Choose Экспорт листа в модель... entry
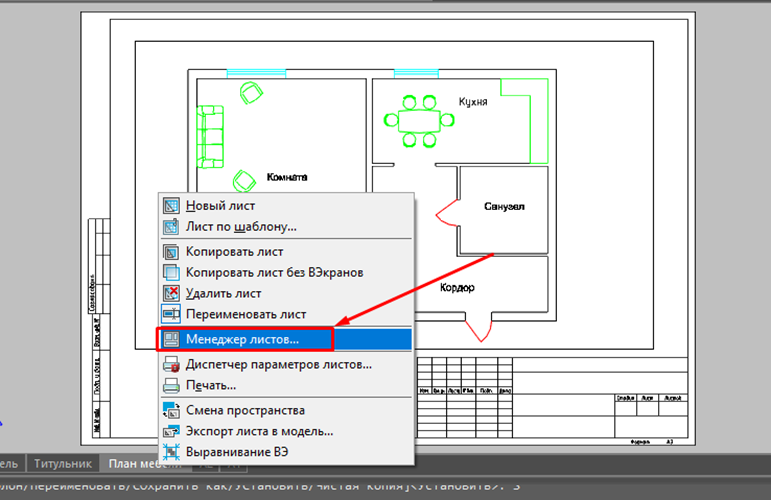The width and height of the screenshot is (771, 500). click(286, 431)
